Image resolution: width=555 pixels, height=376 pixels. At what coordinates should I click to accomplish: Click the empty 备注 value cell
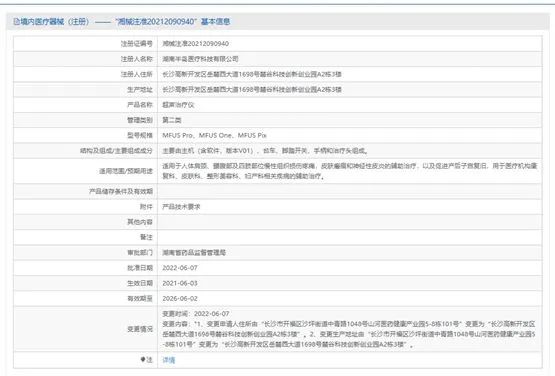click(350, 237)
